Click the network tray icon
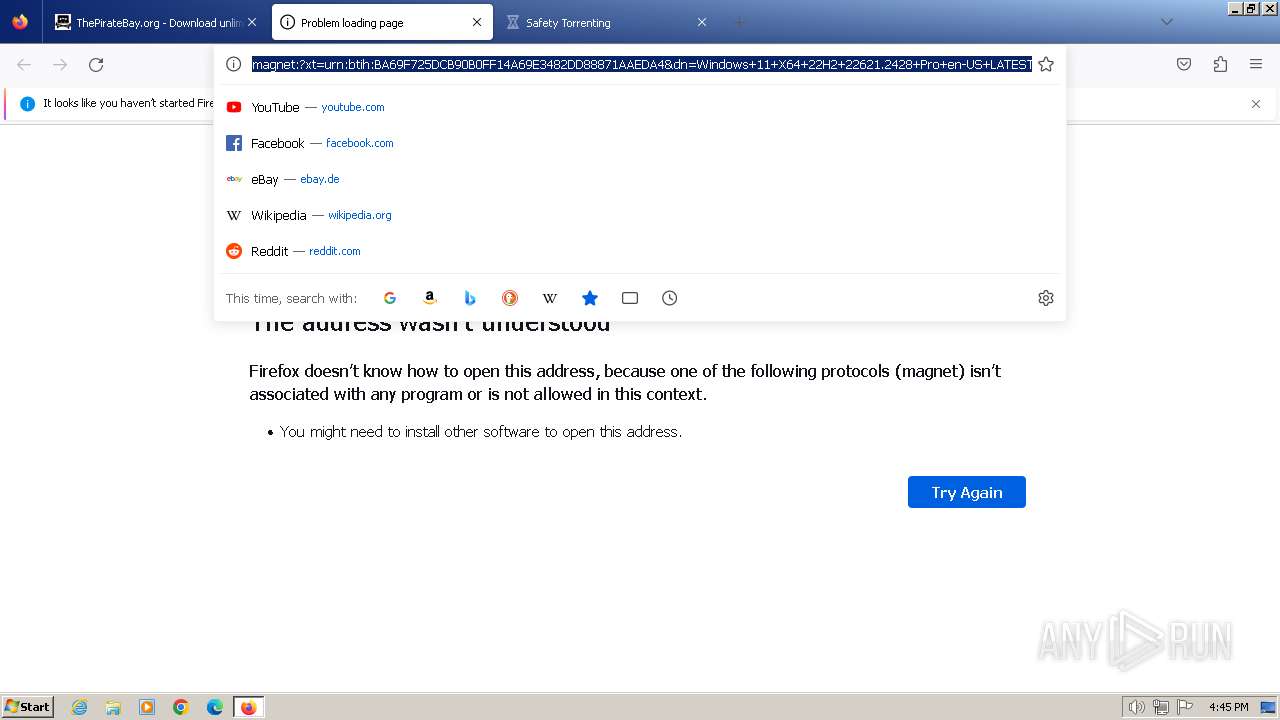 click(x=1161, y=707)
